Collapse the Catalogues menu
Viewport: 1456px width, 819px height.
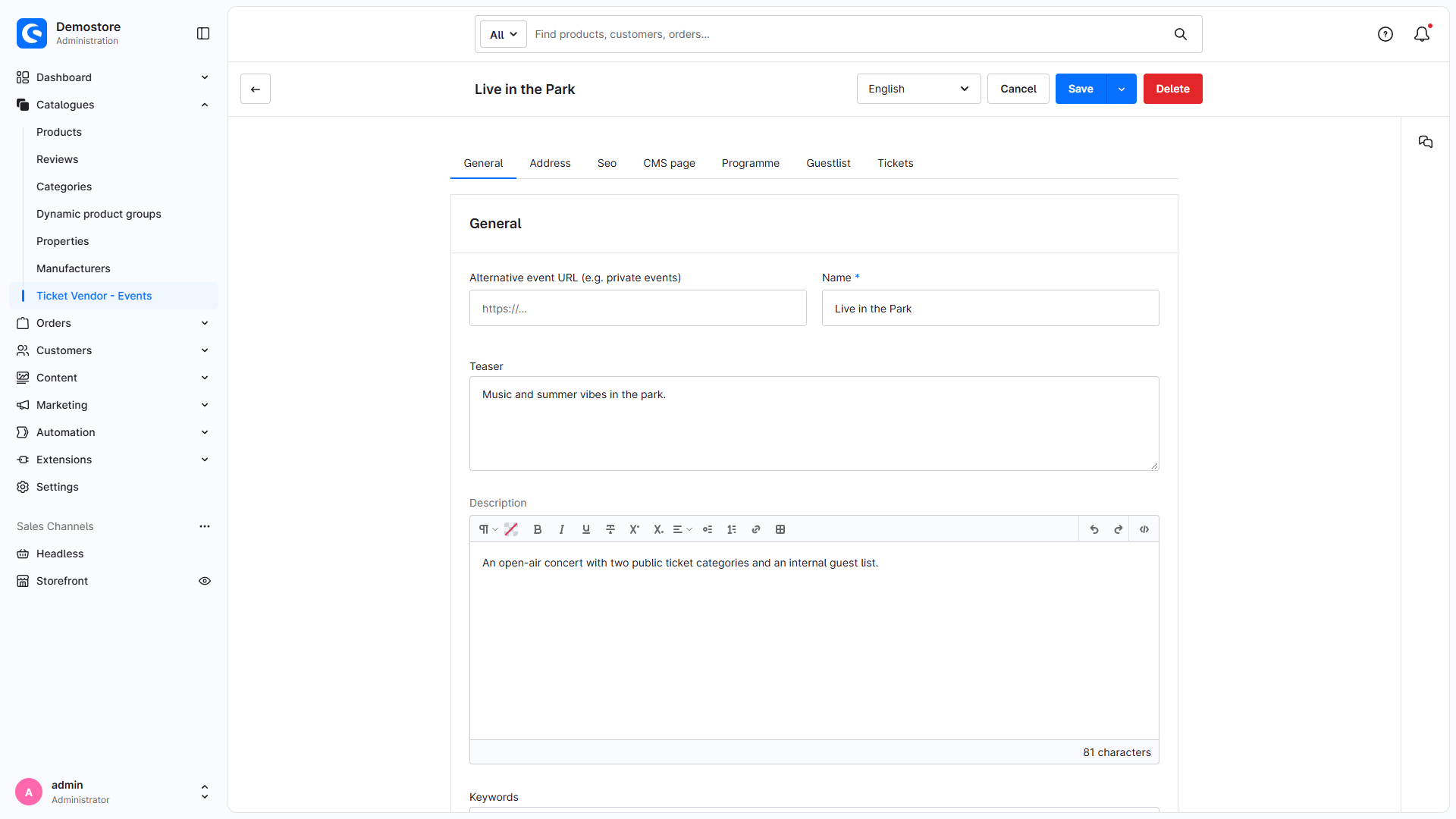(x=113, y=105)
